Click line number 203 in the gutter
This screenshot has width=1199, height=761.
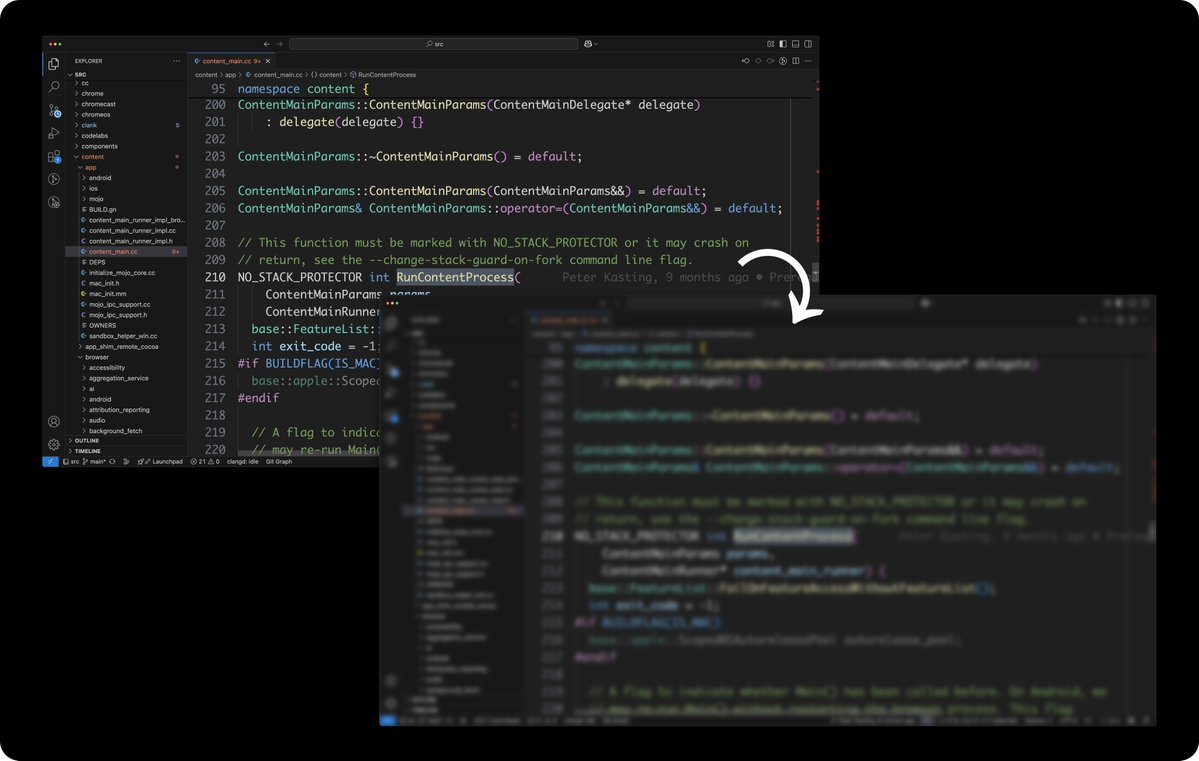(x=215, y=156)
